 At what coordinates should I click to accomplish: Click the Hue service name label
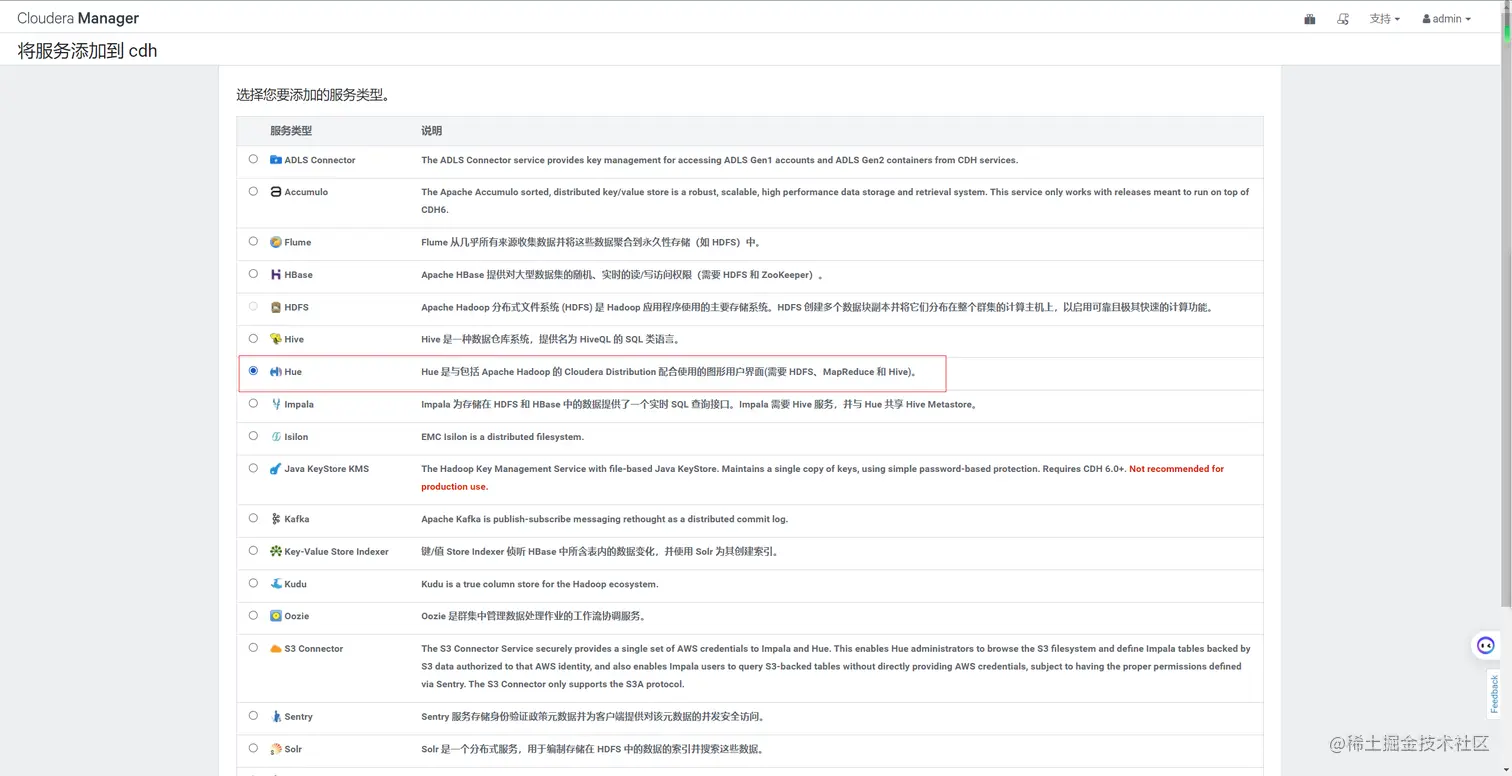(x=293, y=372)
